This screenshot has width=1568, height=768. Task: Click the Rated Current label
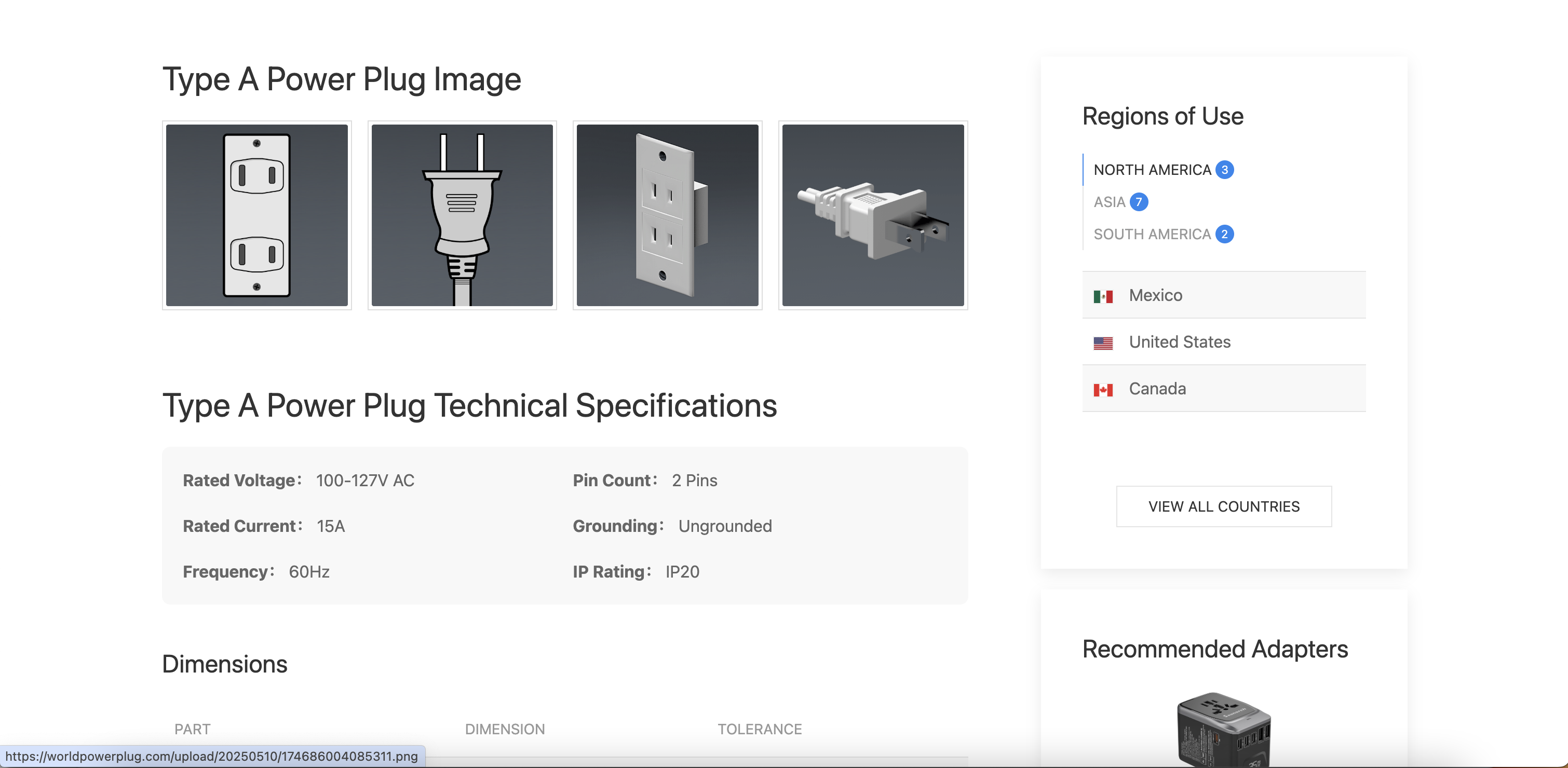(243, 526)
